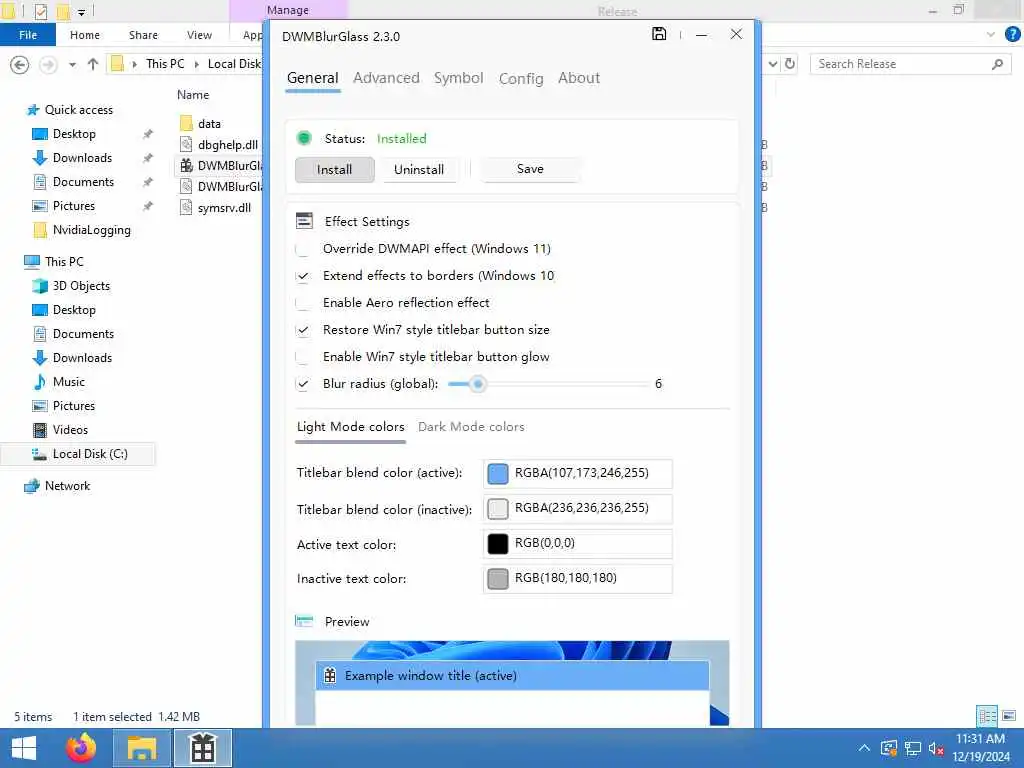
Task: Click the Name column header
Action: 193,95
